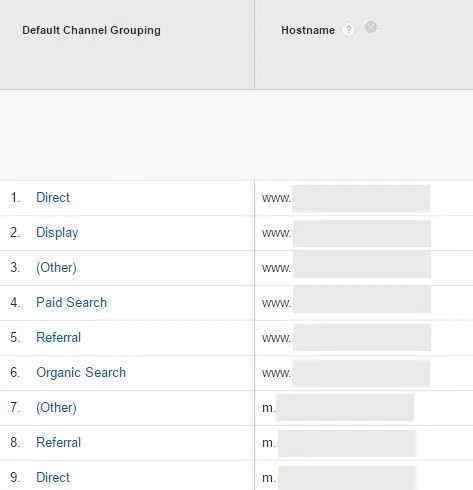Image resolution: width=473 pixels, height=490 pixels.
Task: Open the (Other) channel in row 7
Action: point(56,407)
